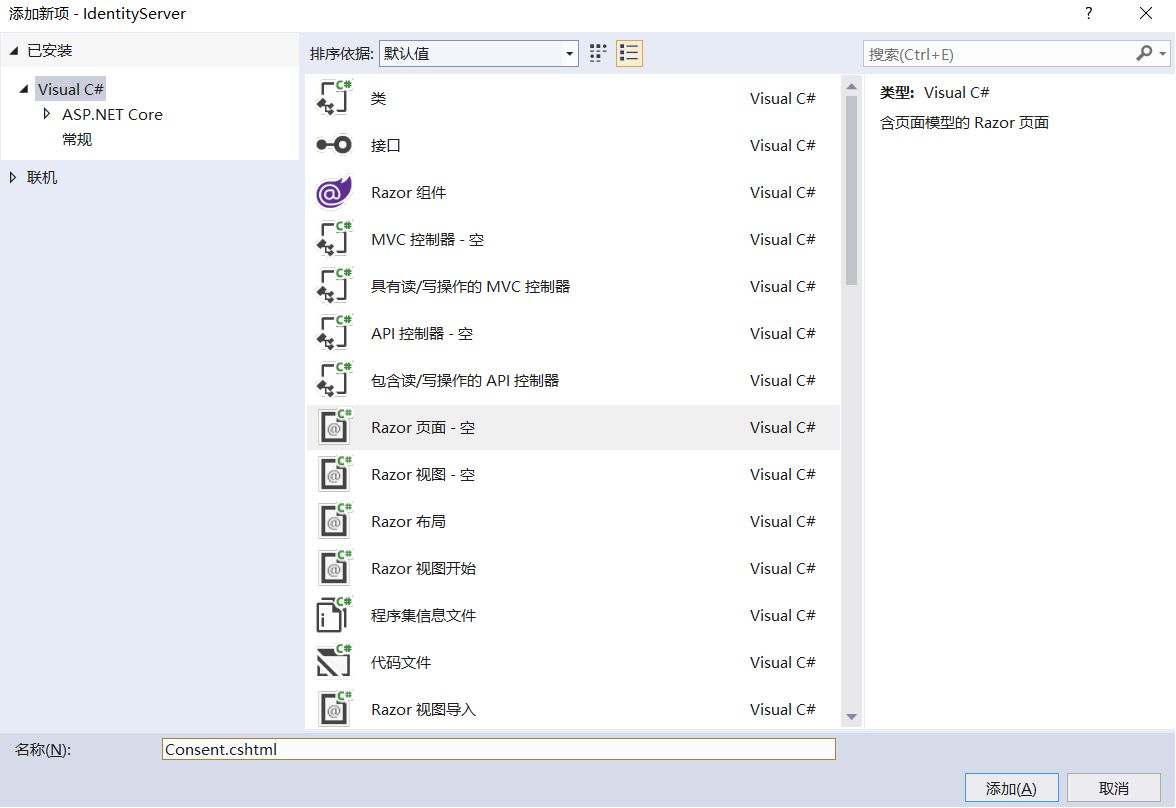Screen dimensions: 1176x808
Task: Select the 类 class template icon
Action: (x=334, y=98)
